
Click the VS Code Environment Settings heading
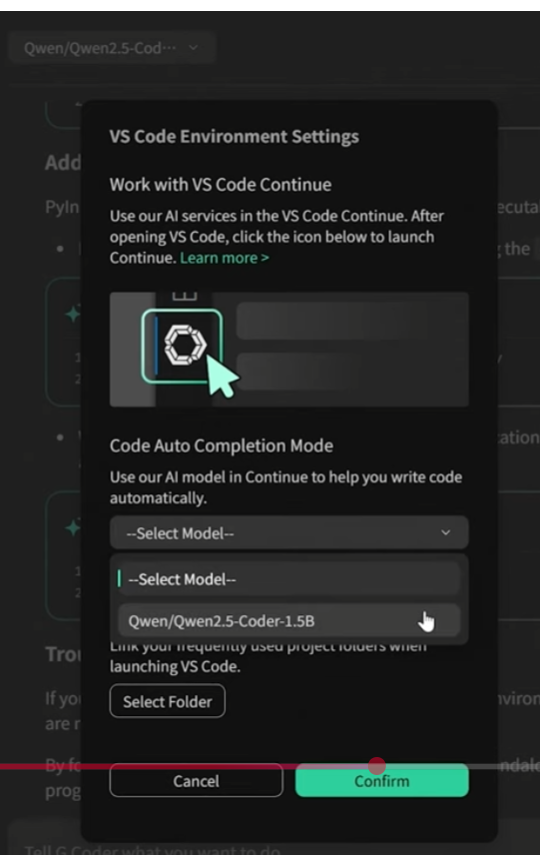tap(234, 136)
